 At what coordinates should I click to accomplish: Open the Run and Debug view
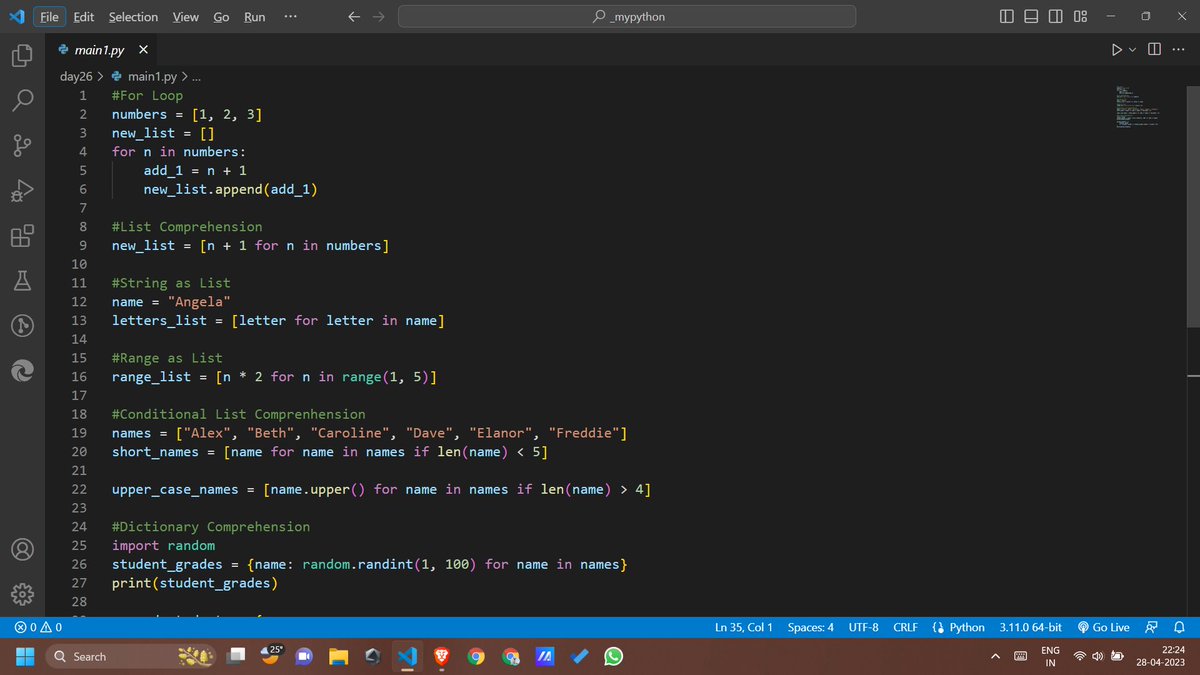23,191
